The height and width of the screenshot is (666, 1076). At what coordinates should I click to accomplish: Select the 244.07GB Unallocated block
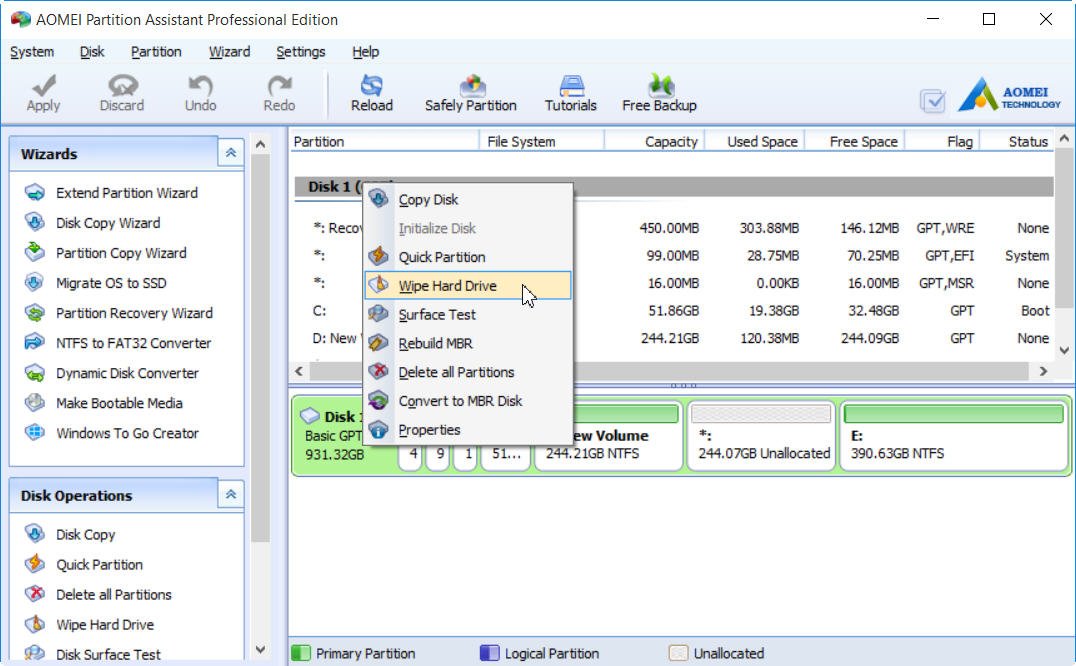[761, 436]
